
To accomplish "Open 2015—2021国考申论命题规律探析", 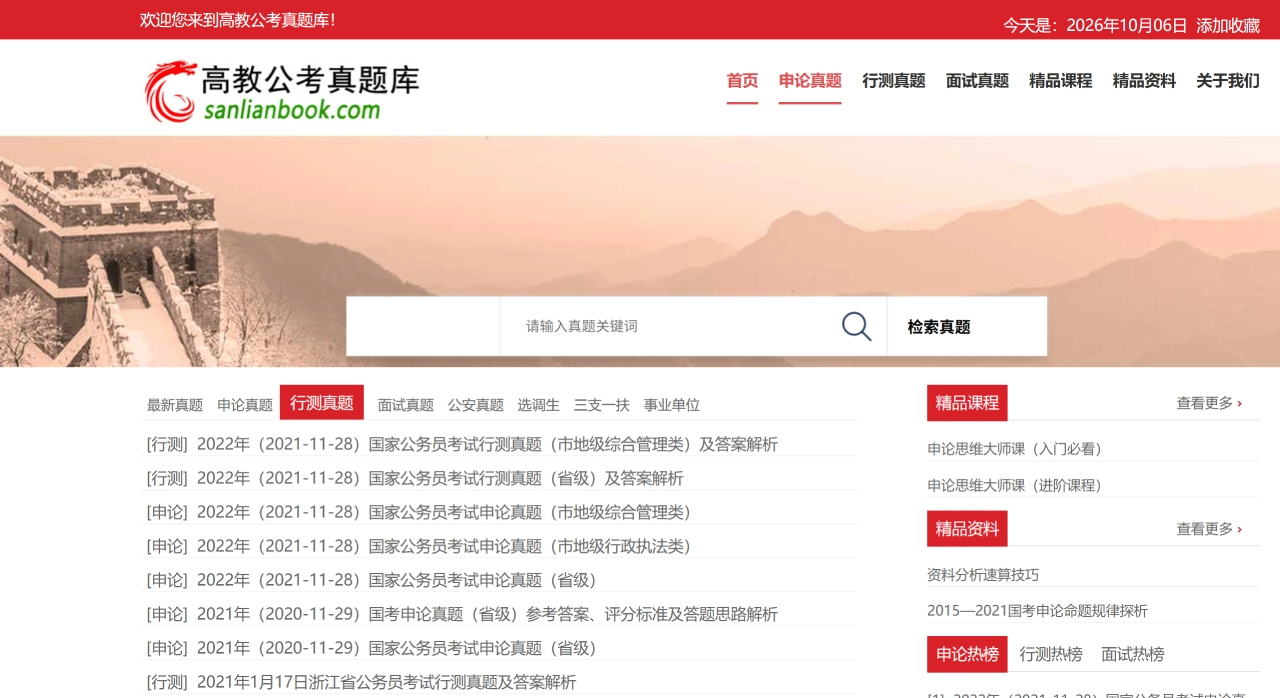I will tap(1037, 611).
